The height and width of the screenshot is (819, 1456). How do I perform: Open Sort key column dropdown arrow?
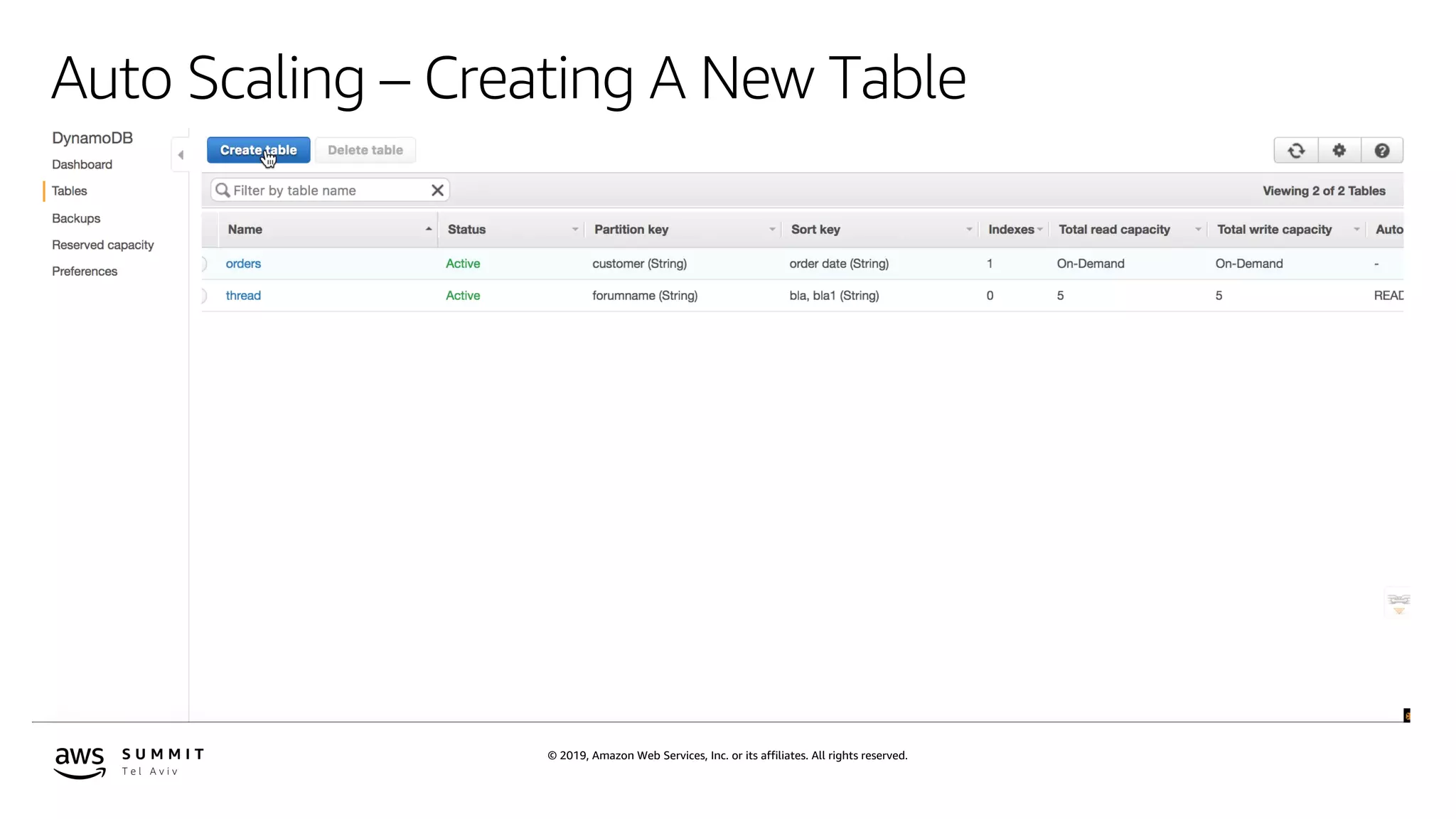click(969, 230)
